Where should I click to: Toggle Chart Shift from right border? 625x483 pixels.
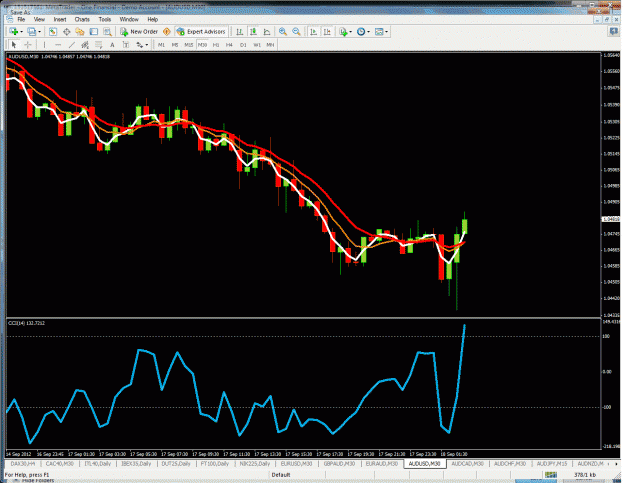tap(327, 32)
